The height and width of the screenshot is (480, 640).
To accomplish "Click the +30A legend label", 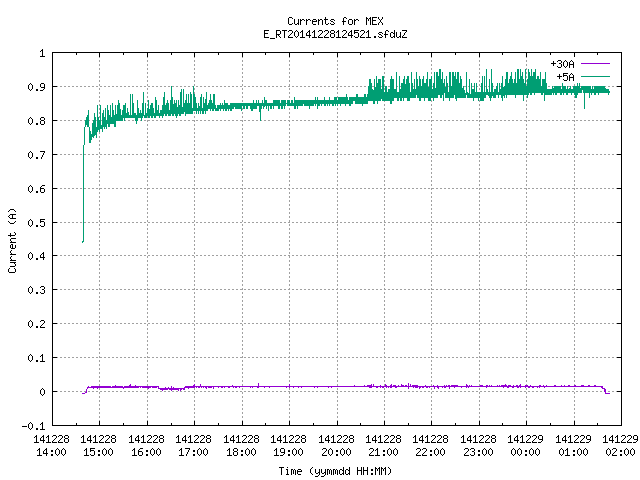I will click(562, 64).
